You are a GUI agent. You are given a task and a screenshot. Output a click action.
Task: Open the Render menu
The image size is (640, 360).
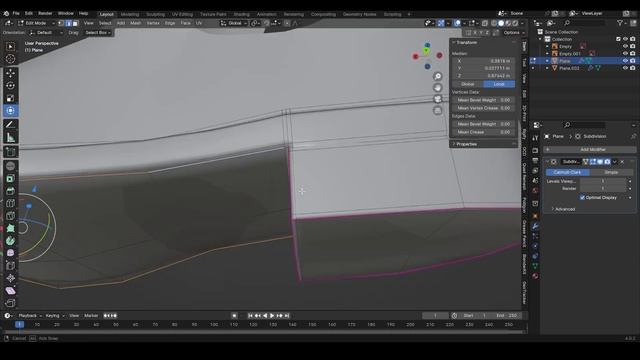[x=45, y=13]
